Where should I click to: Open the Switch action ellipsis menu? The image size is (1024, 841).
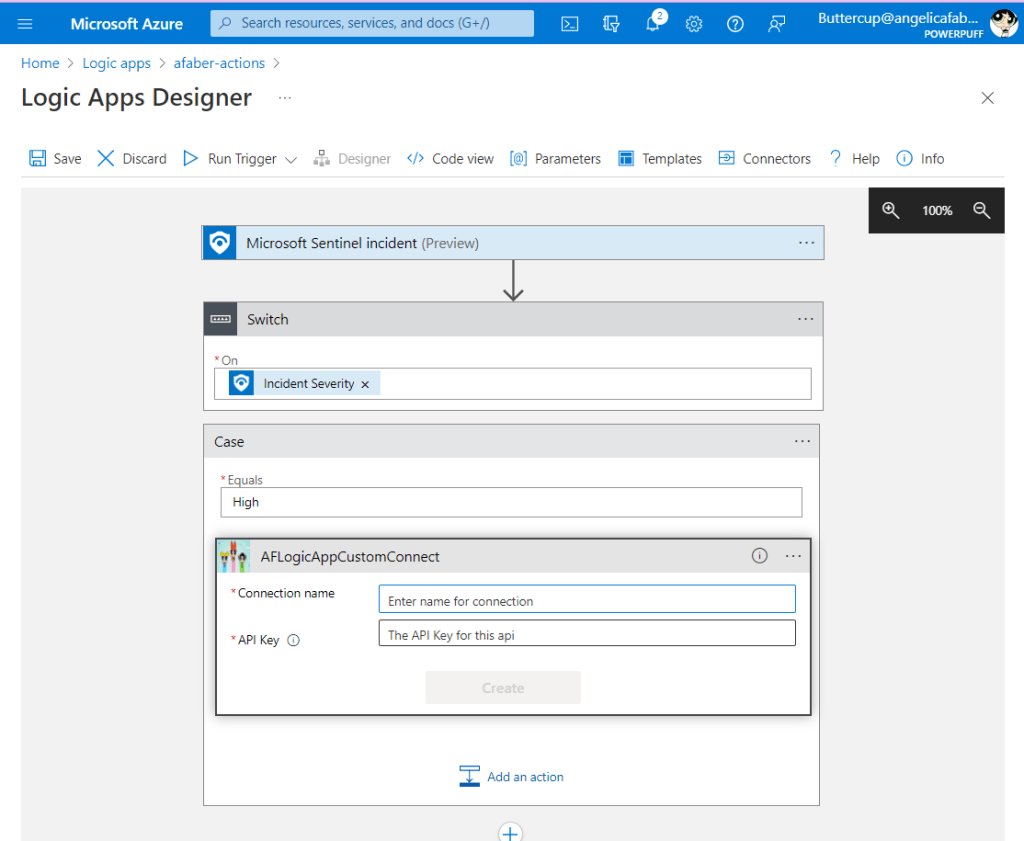(805, 319)
